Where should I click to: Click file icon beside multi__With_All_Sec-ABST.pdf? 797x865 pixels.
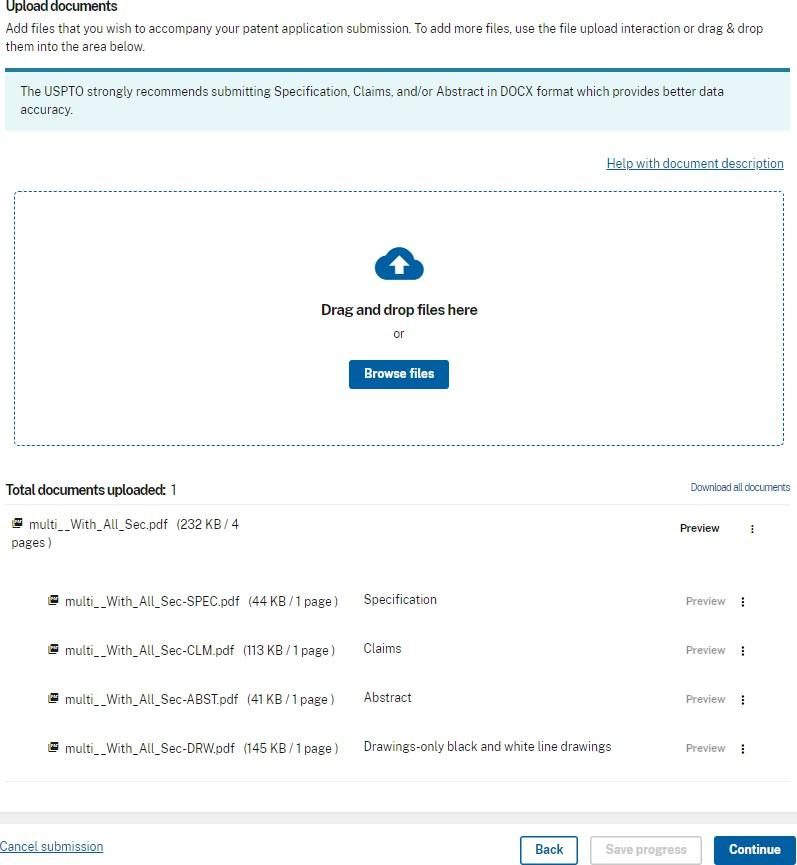[x=53, y=698]
